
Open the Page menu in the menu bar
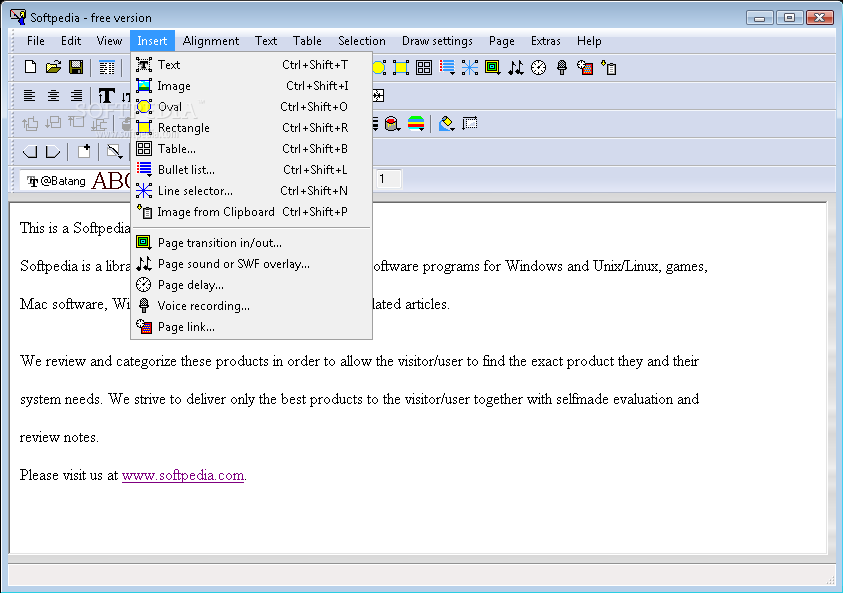click(x=502, y=41)
